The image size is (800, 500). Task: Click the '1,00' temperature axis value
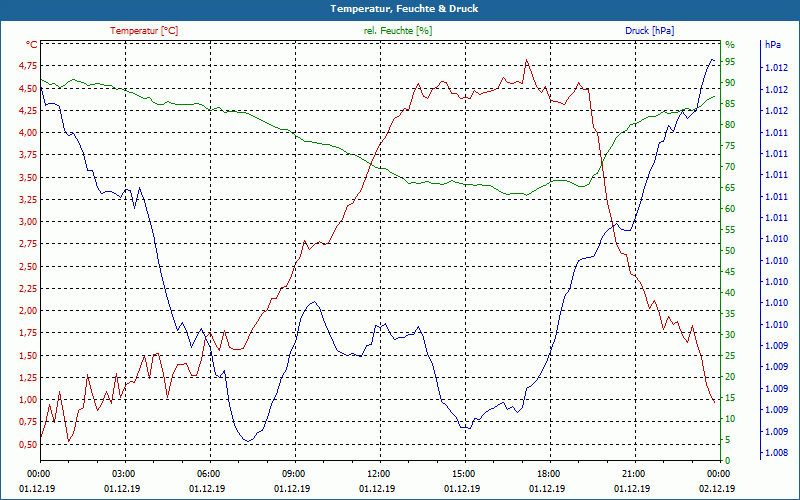pos(29,400)
